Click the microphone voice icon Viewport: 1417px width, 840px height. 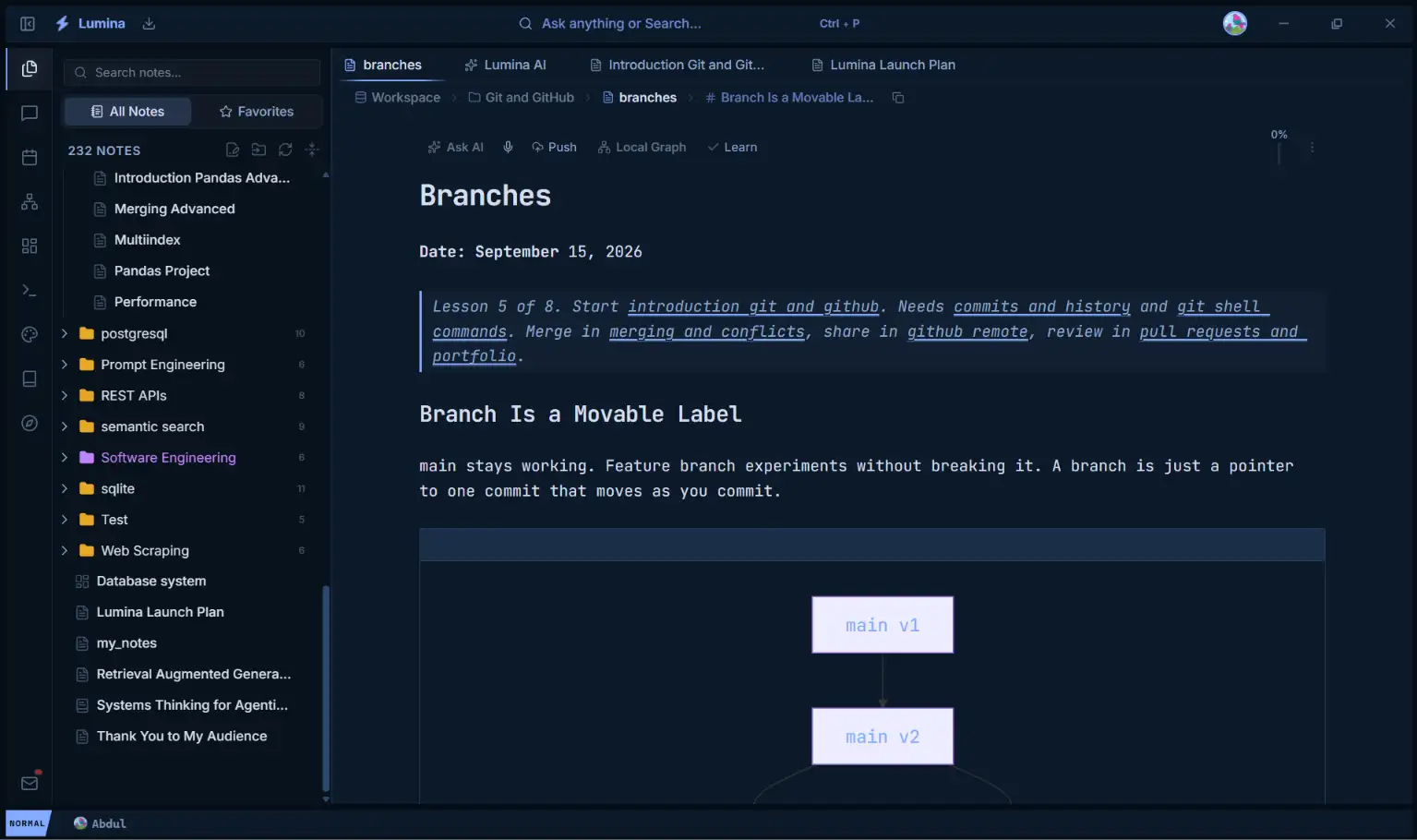pyautogui.click(x=508, y=147)
